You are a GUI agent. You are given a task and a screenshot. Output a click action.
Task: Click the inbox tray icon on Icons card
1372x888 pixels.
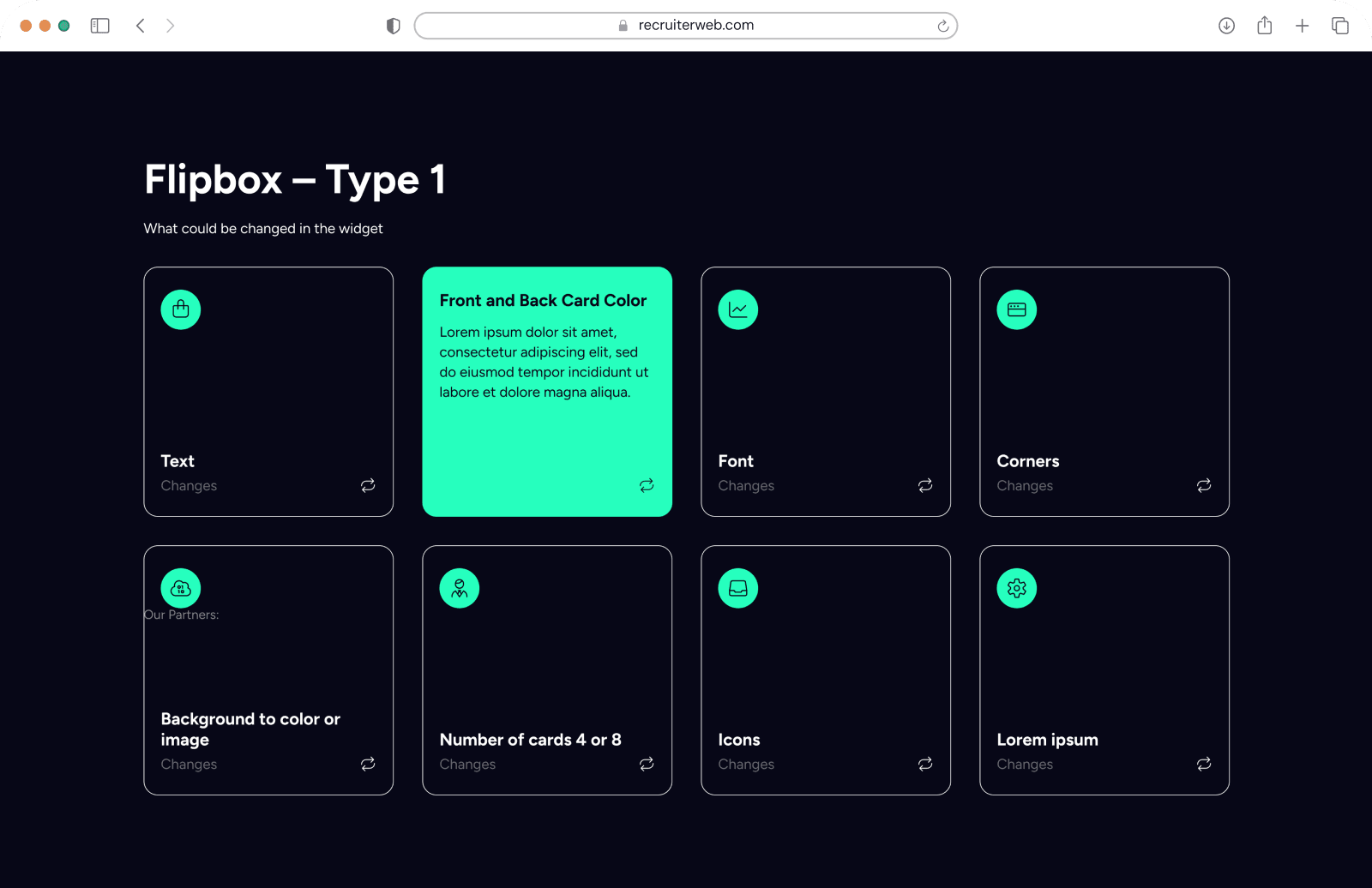coord(738,588)
